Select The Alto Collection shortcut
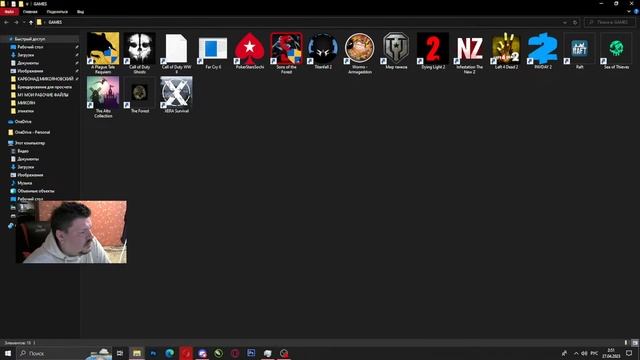Image resolution: width=640 pixels, height=360 pixels. 103,97
